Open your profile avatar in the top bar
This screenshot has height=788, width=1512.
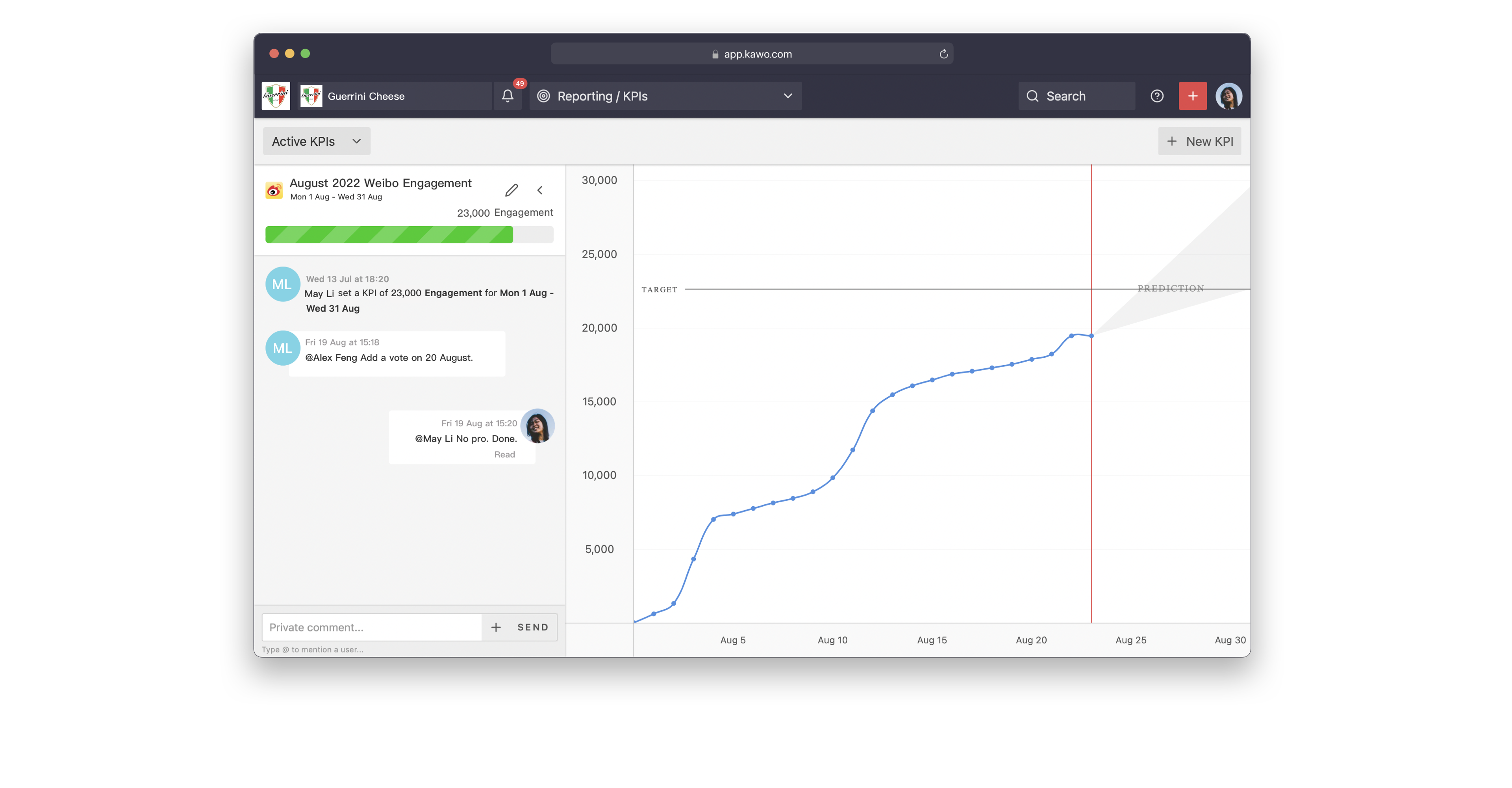tap(1229, 96)
